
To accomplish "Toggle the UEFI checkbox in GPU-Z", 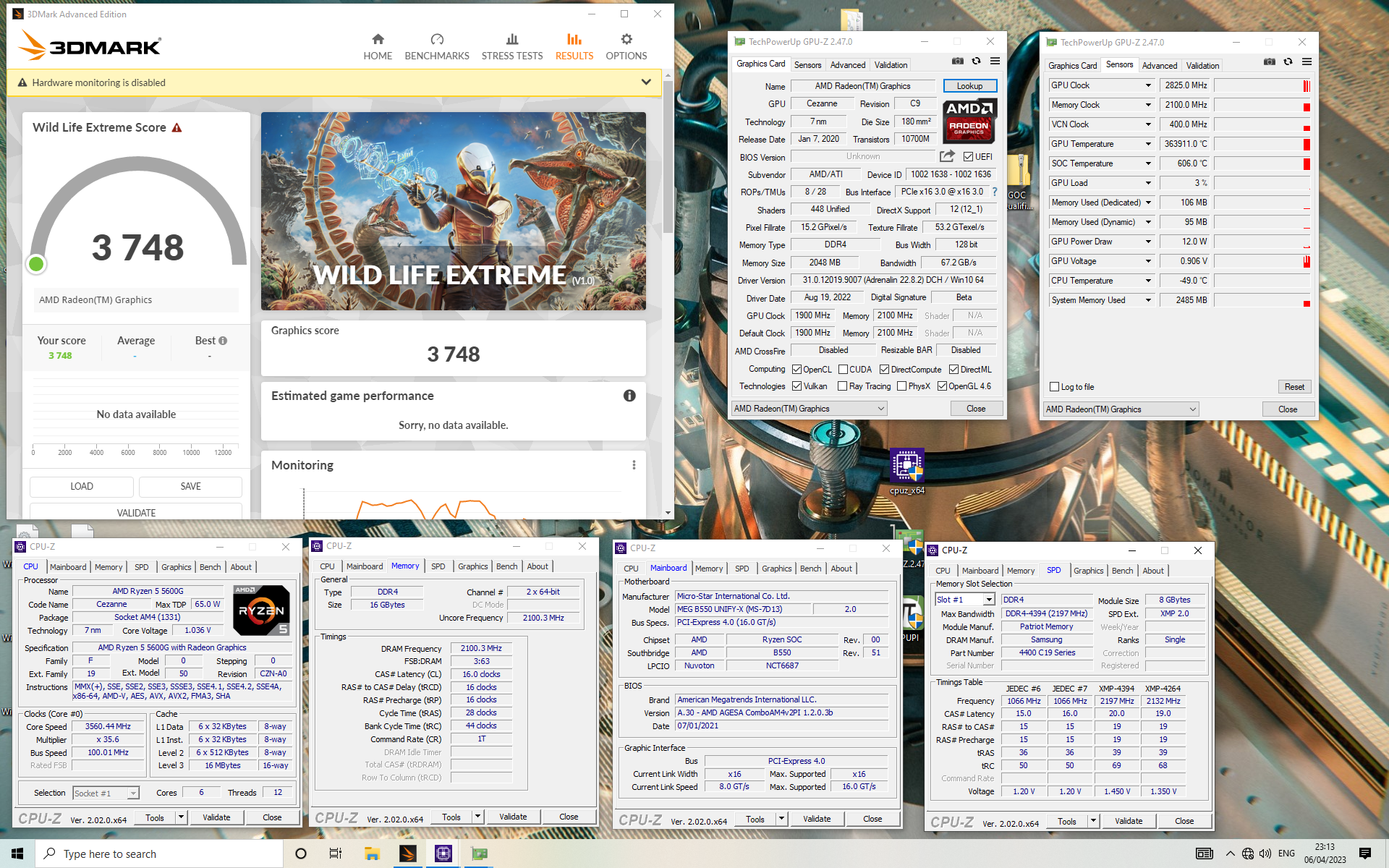I will pyautogui.click(x=968, y=157).
